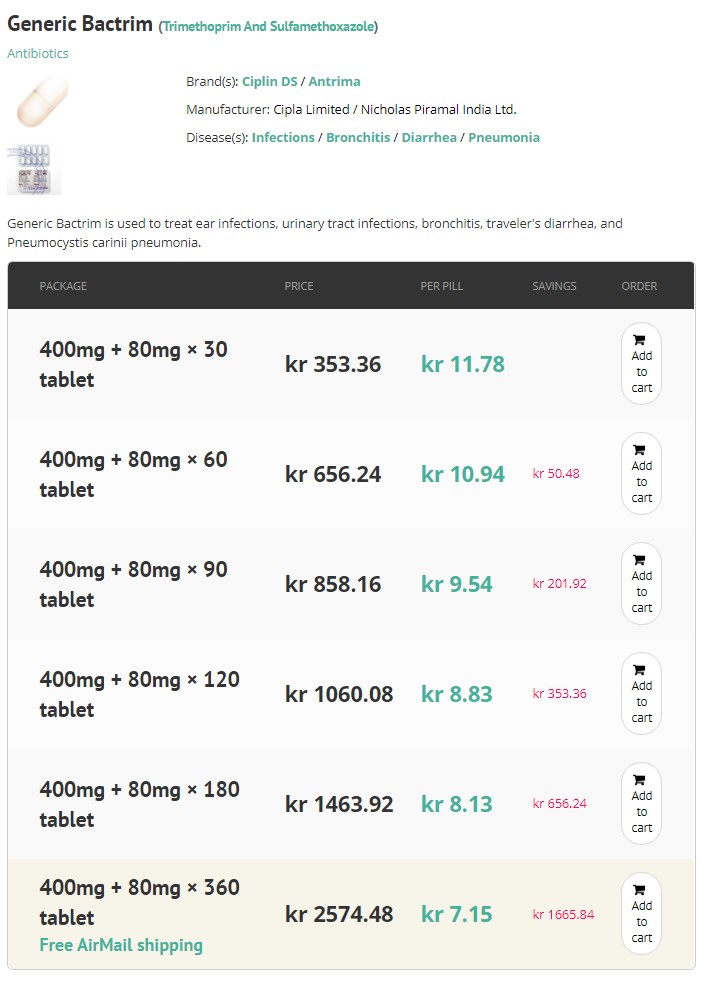The width and height of the screenshot is (701, 994).
Task: Click the Generic Bactrim heading
Action: [80, 24]
